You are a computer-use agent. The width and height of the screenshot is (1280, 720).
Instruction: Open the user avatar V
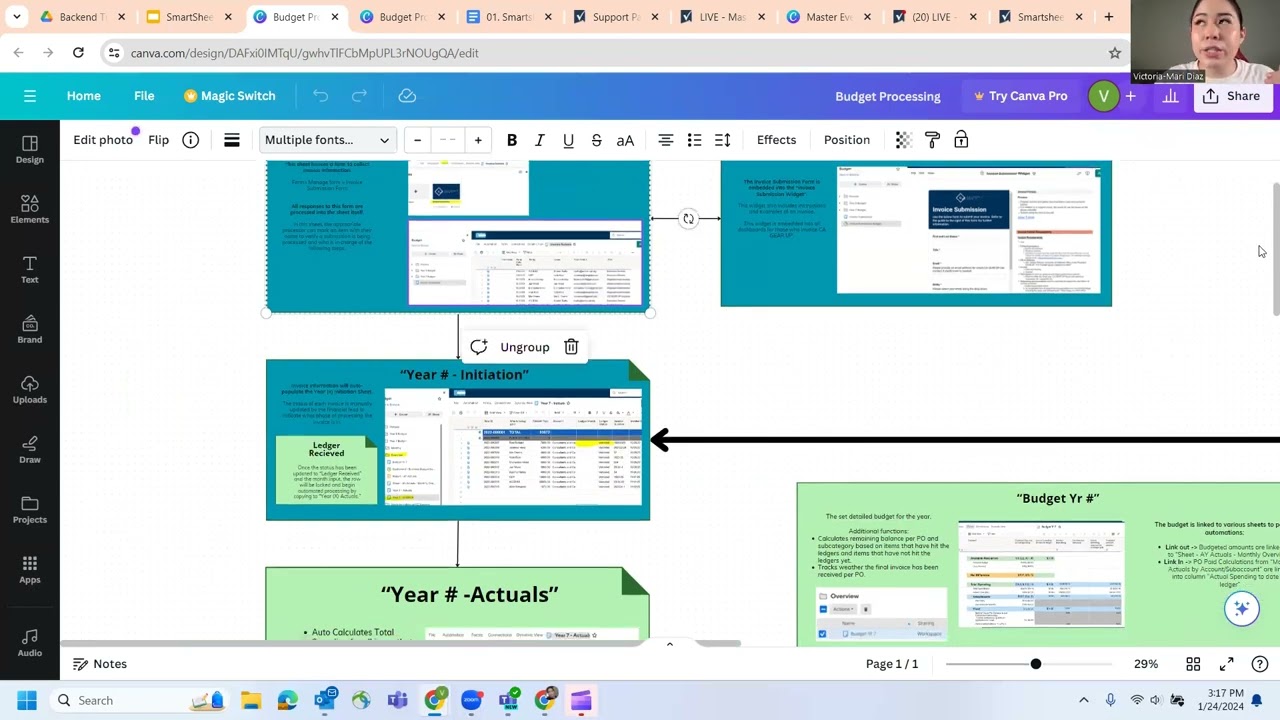coord(1103,96)
